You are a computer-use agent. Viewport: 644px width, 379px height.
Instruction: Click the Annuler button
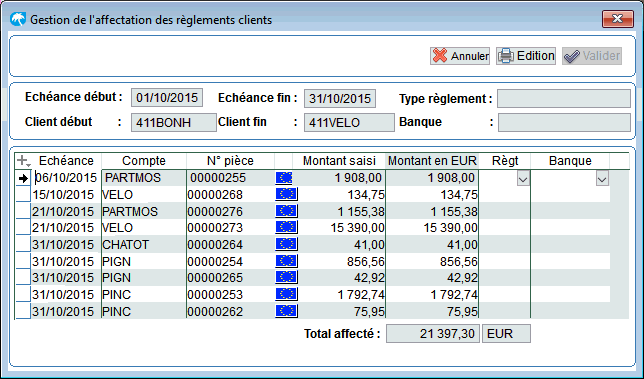pos(460,56)
